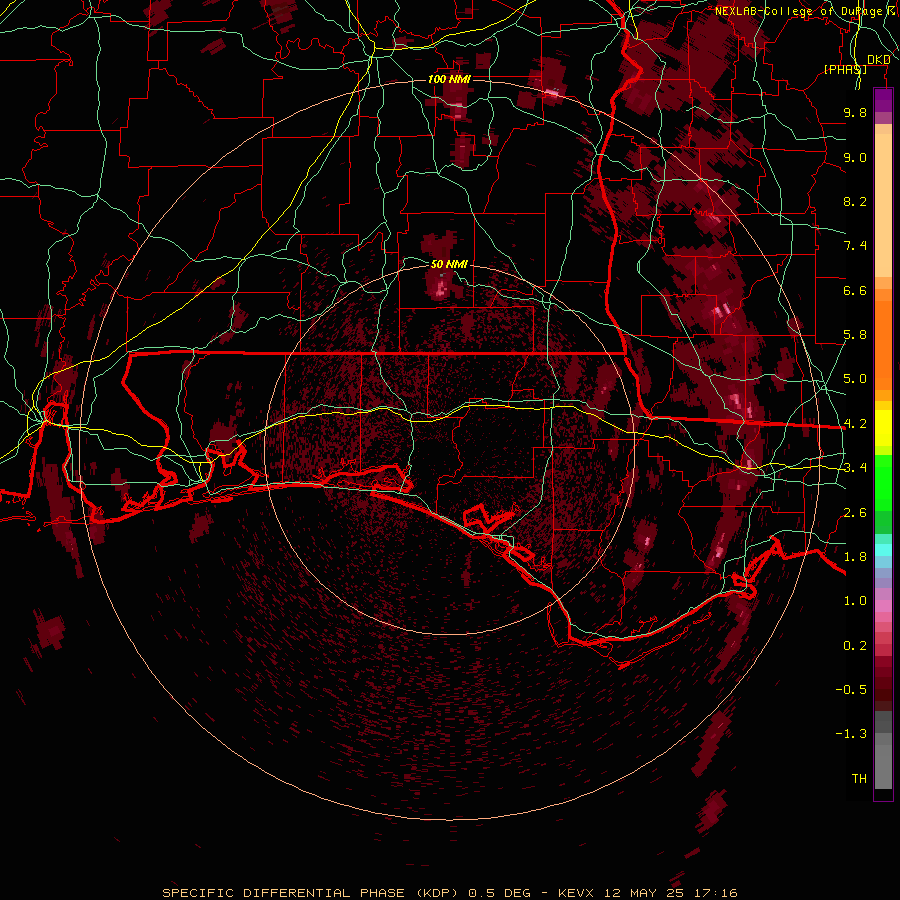900x900 pixels.
Task: Click the 9.8 value on the color scale
Action: point(855,112)
